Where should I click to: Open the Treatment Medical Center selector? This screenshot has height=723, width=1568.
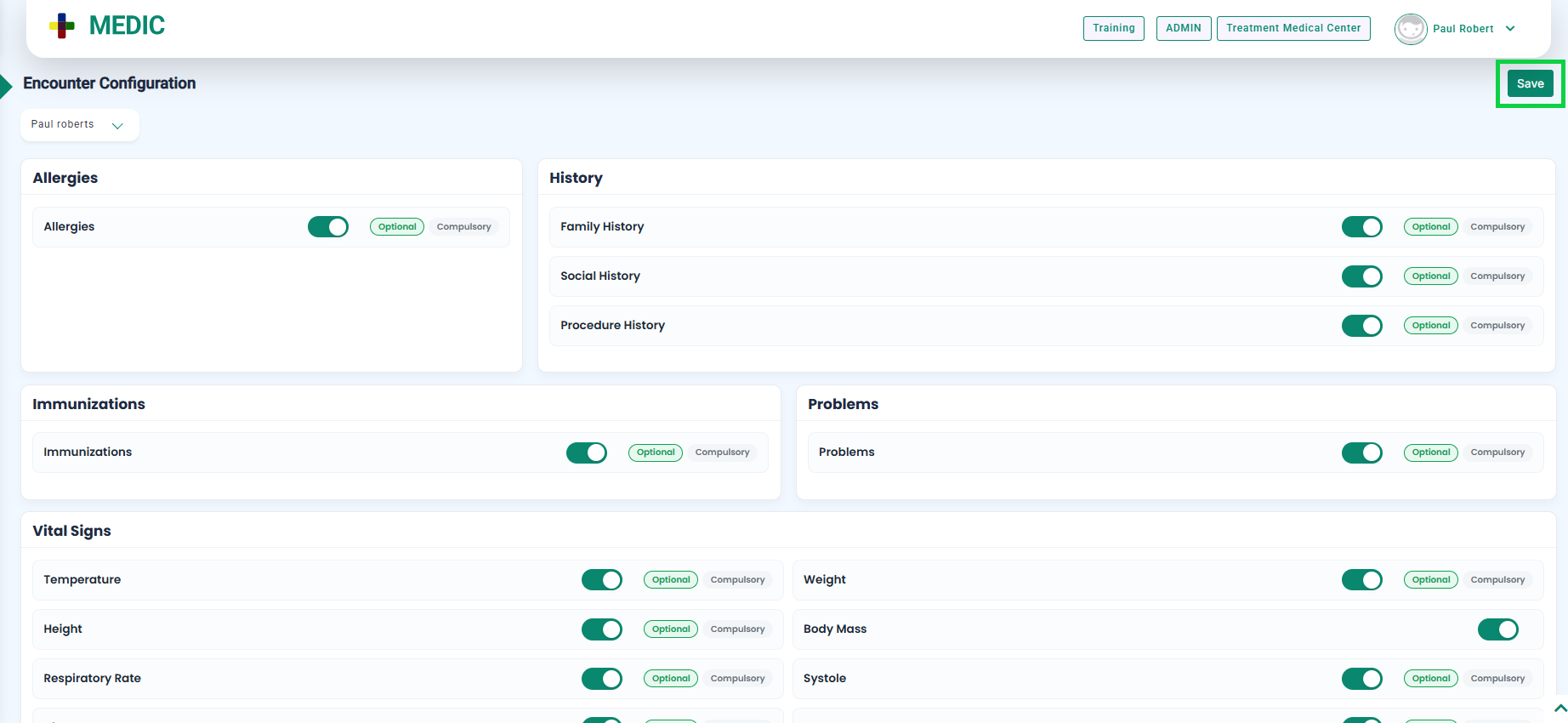click(1292, 28)
